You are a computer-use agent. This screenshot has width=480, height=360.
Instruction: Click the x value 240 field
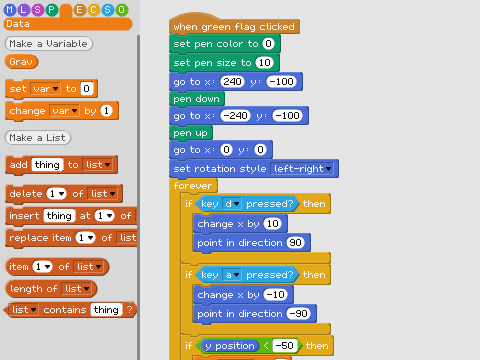pos(232,82)
